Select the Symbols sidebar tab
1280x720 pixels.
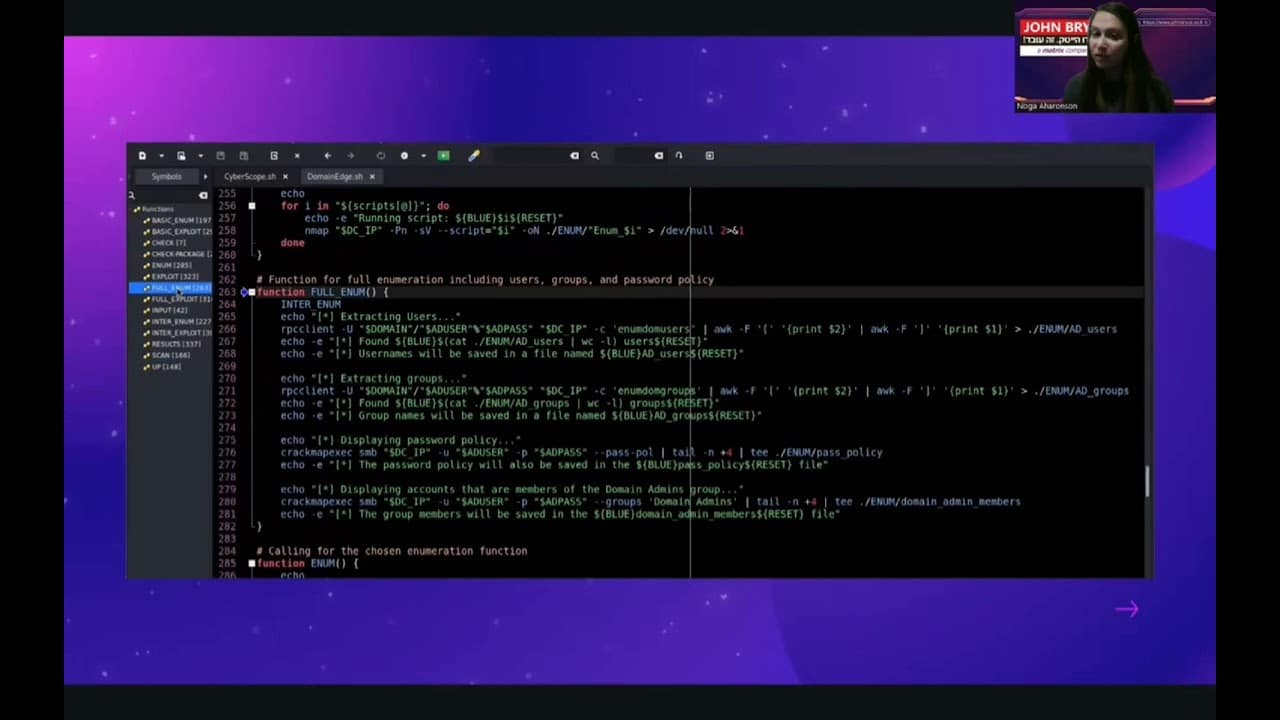(166, 177)
